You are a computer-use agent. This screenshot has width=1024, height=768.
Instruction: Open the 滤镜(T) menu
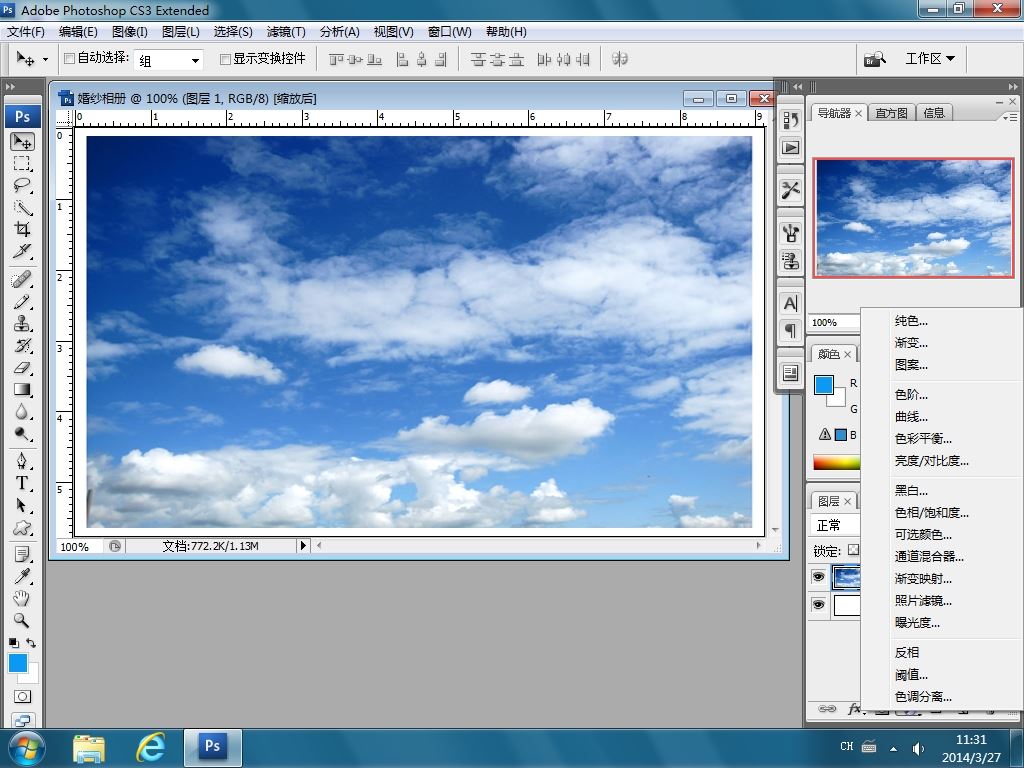pyautogui.click(x=286, y=32)
